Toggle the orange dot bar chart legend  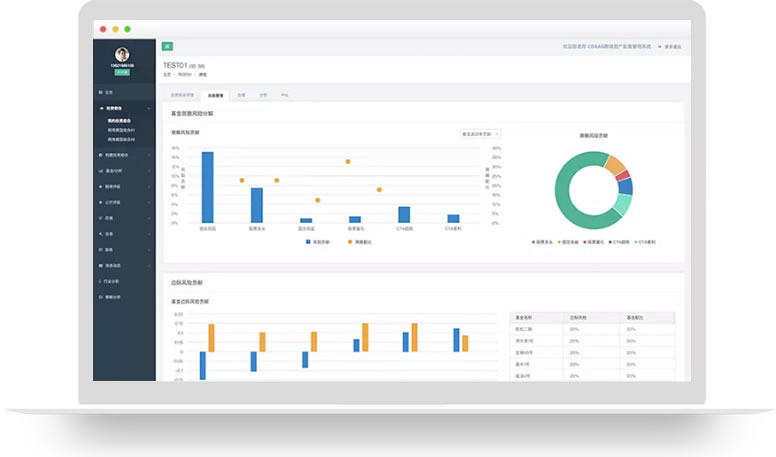[x=360, y=242]
